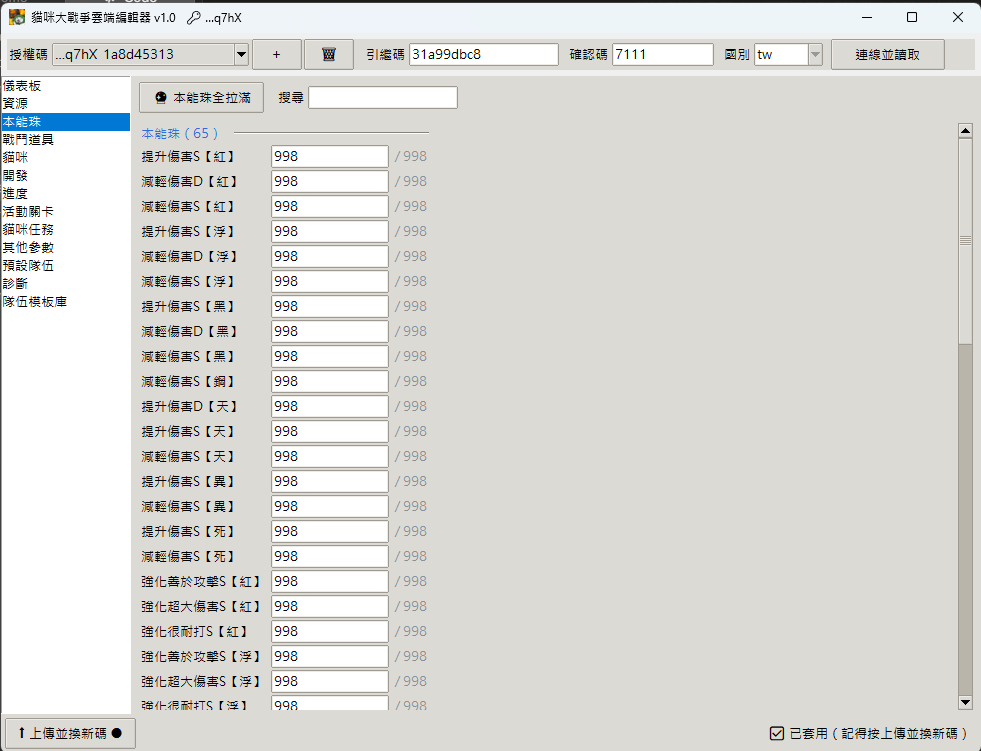
Task: Click value field for 提升傷害S【死】
Action: click(330, 532)
